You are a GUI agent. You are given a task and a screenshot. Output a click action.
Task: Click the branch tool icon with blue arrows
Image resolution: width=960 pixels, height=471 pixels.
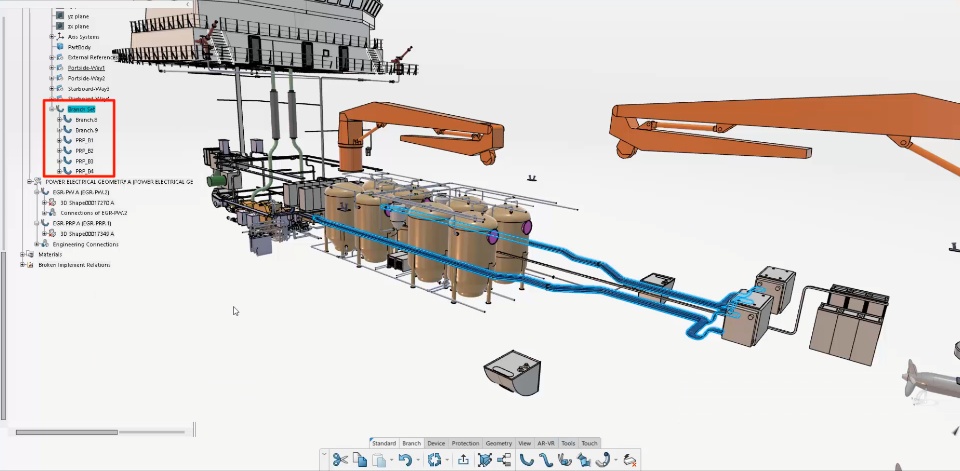point(584,459)
